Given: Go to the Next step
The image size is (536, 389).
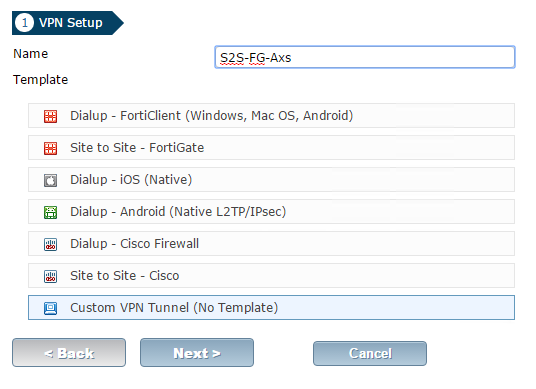Looking at the screenshot, I should pos(197,353).
